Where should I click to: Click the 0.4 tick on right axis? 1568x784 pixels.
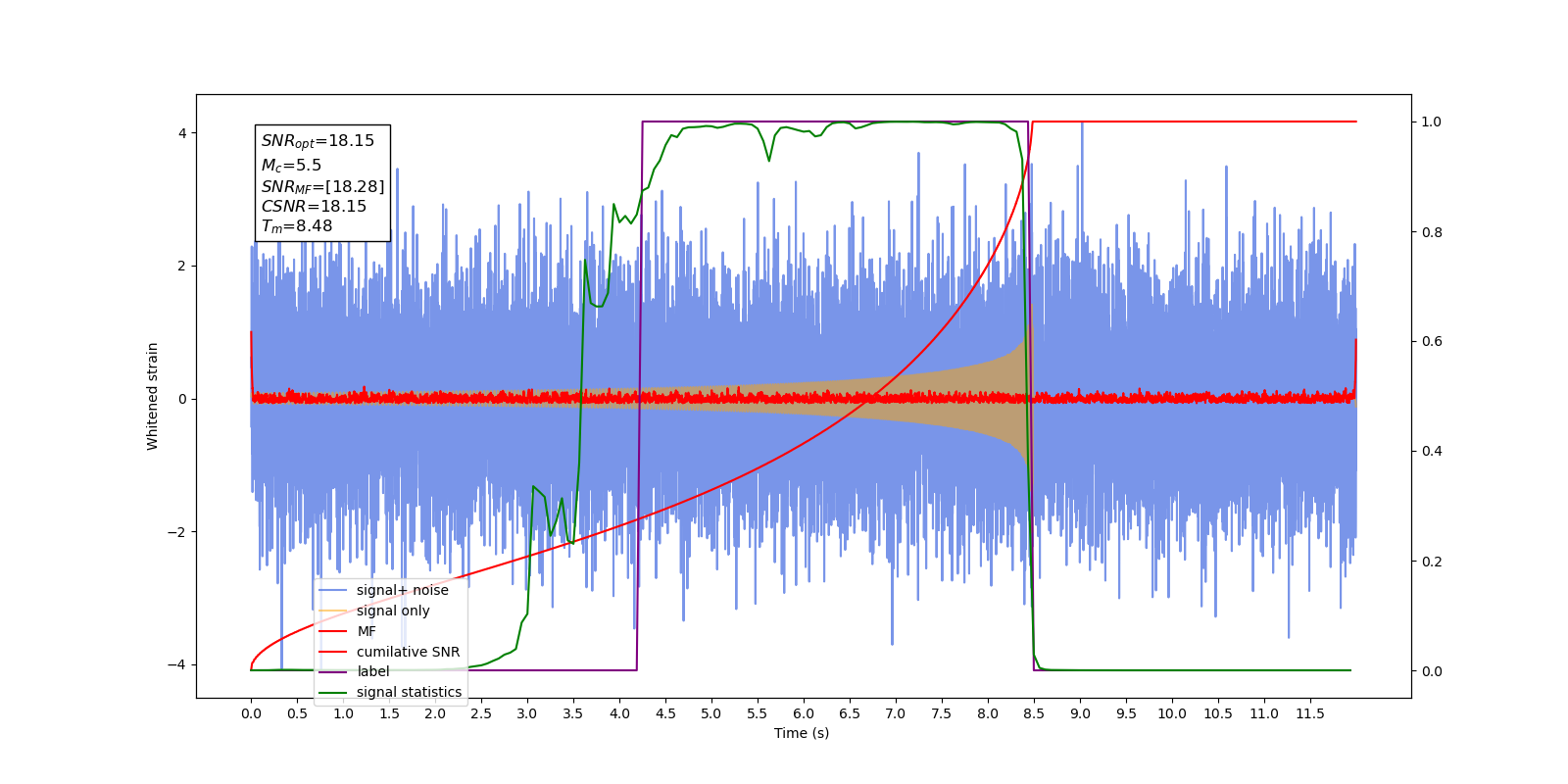tap(1432, 451)
